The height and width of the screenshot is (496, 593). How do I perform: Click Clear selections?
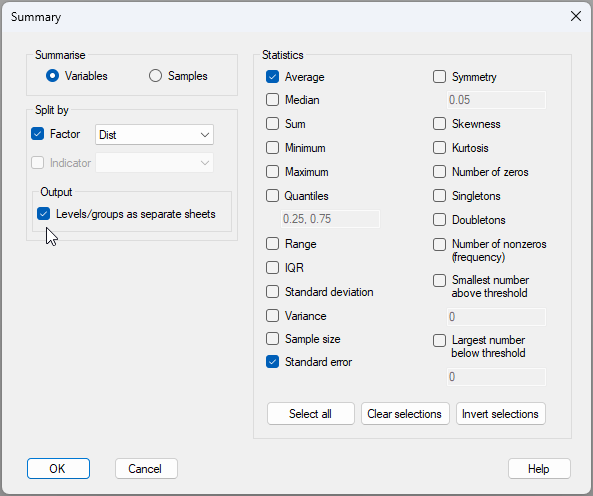pos(405,414)
